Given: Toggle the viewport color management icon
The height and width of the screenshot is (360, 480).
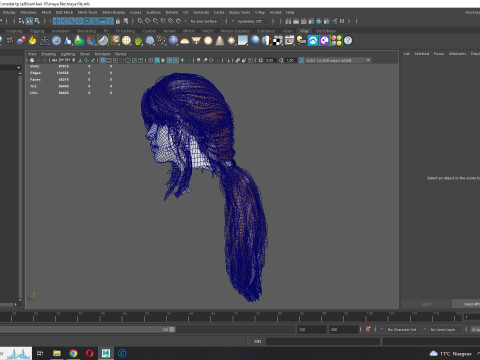Looking at the screenshot, I should coord(301,60).
